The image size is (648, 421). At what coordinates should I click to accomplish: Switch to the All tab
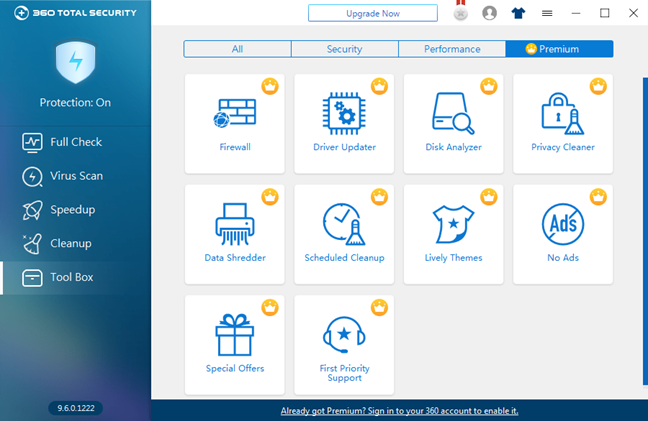[x=237, y=49]
